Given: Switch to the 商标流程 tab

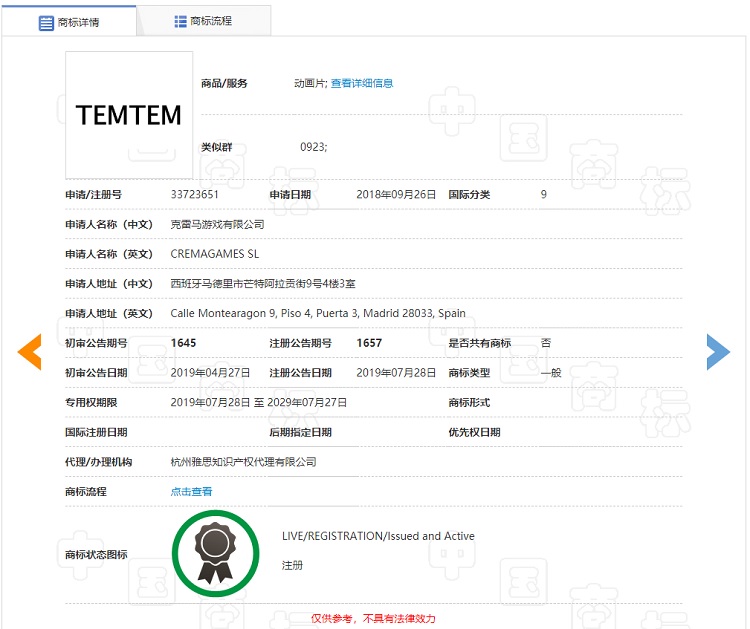Looking at the screenshot, I should (203, 21).
